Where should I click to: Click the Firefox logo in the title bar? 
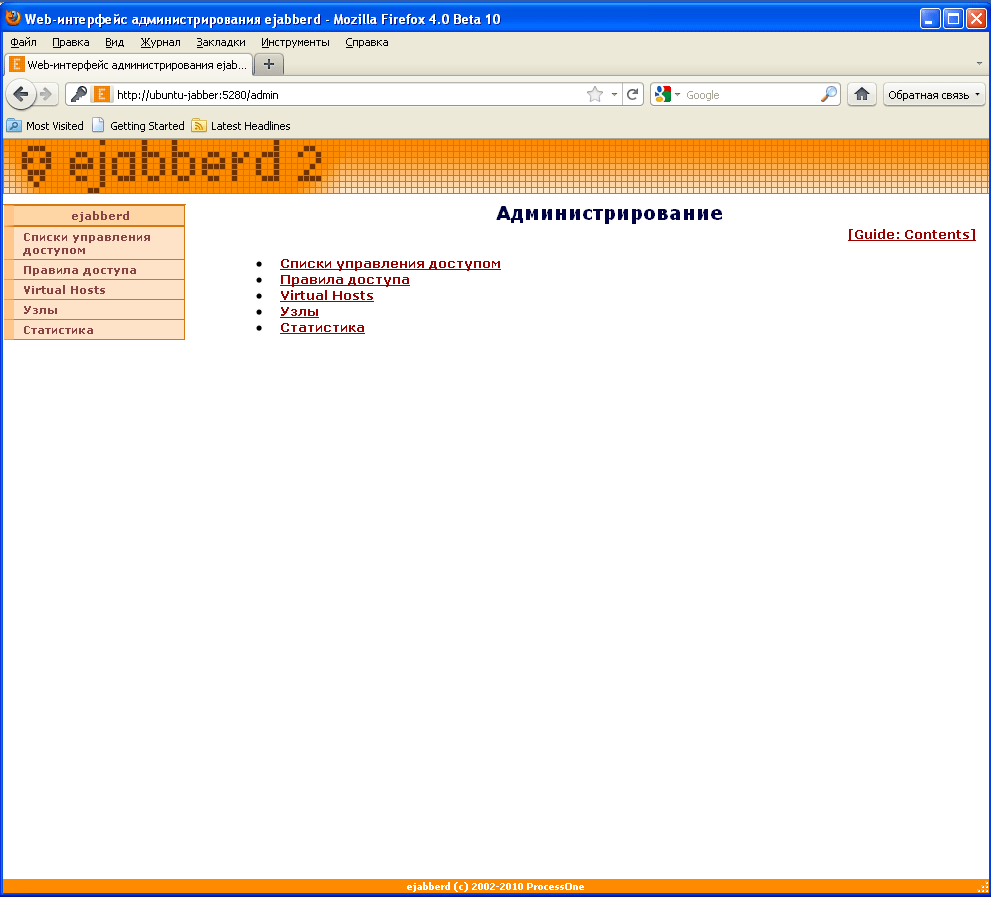click(x=13, y=18)
